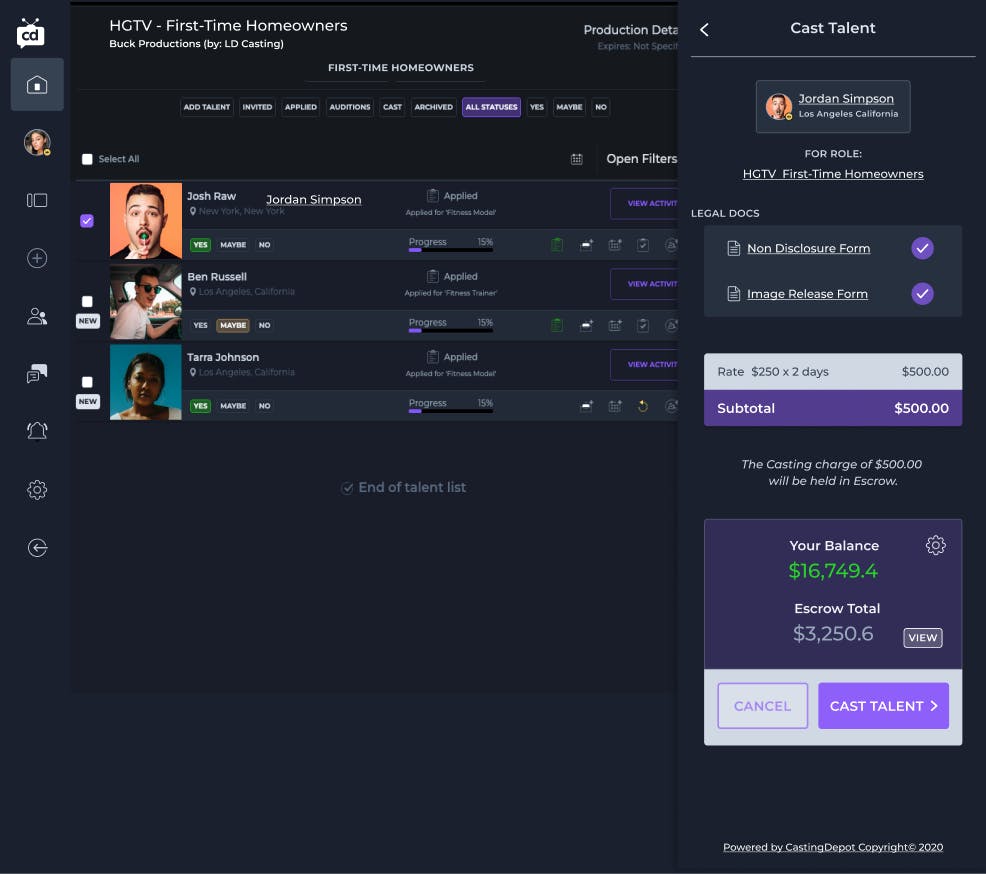Open balance settings gear in Your Balance card
The height and width of the screenshot is (874, 986).
coord(935,545)
